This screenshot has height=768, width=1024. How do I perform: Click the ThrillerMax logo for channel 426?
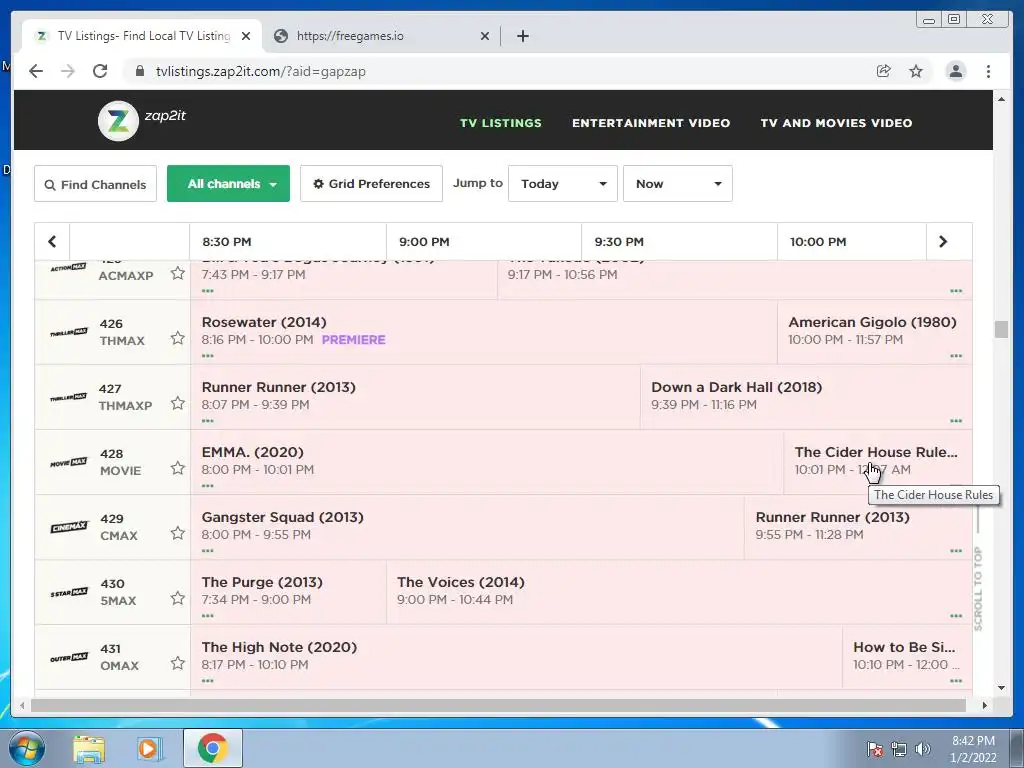pyautogui.click(x=69, y=332)
